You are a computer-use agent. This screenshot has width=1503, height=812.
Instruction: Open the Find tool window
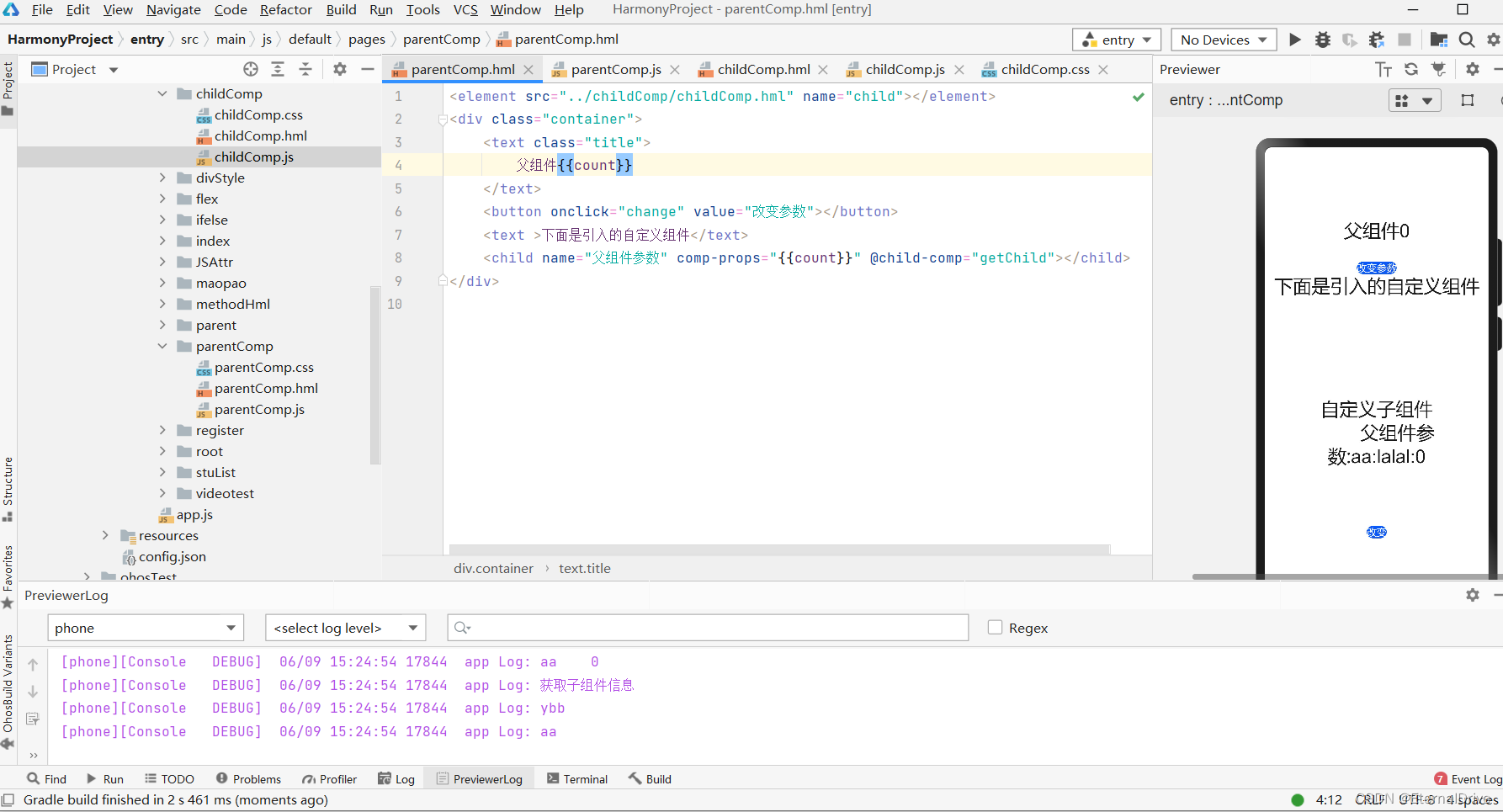[46, 779]
